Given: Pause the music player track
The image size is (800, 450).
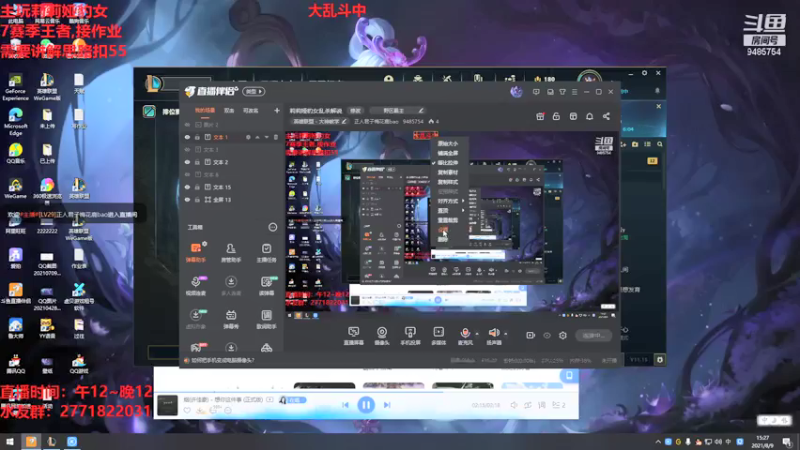Looking at the screenshot, I should [366, 405].
